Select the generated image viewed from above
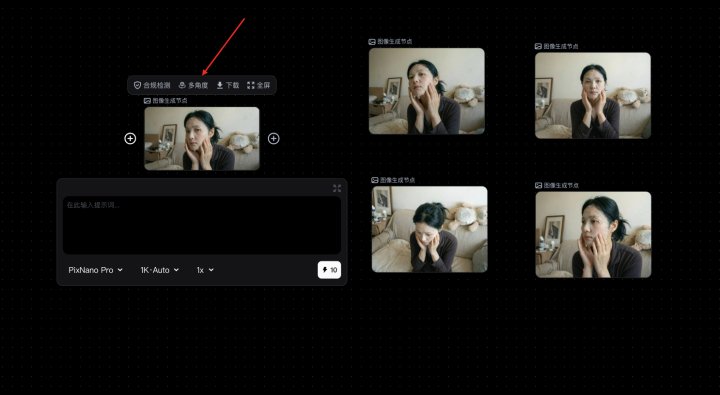The image size is (720, 395). [x=429, y=229]
